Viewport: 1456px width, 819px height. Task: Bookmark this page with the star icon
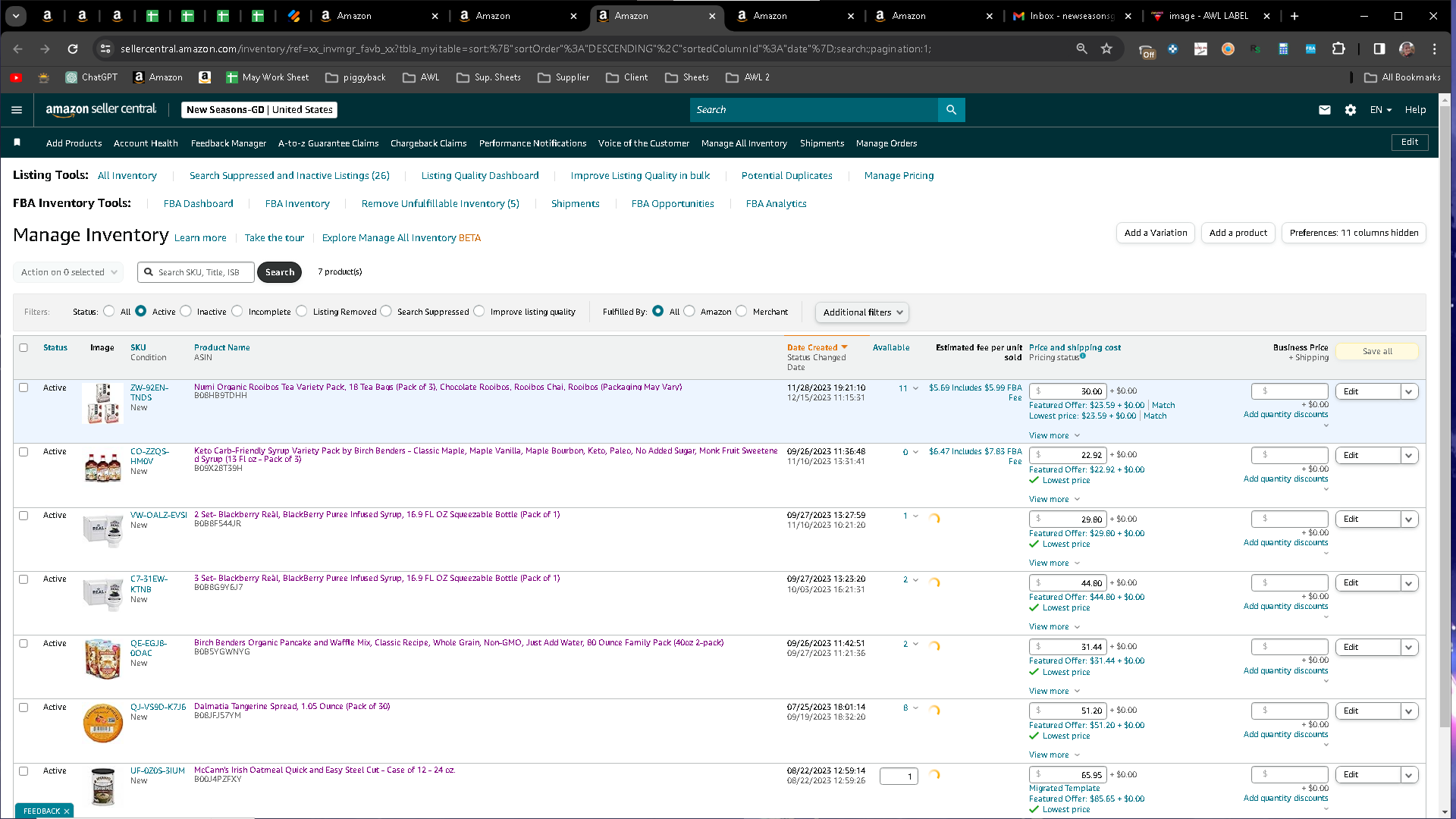pos(1106,49)
